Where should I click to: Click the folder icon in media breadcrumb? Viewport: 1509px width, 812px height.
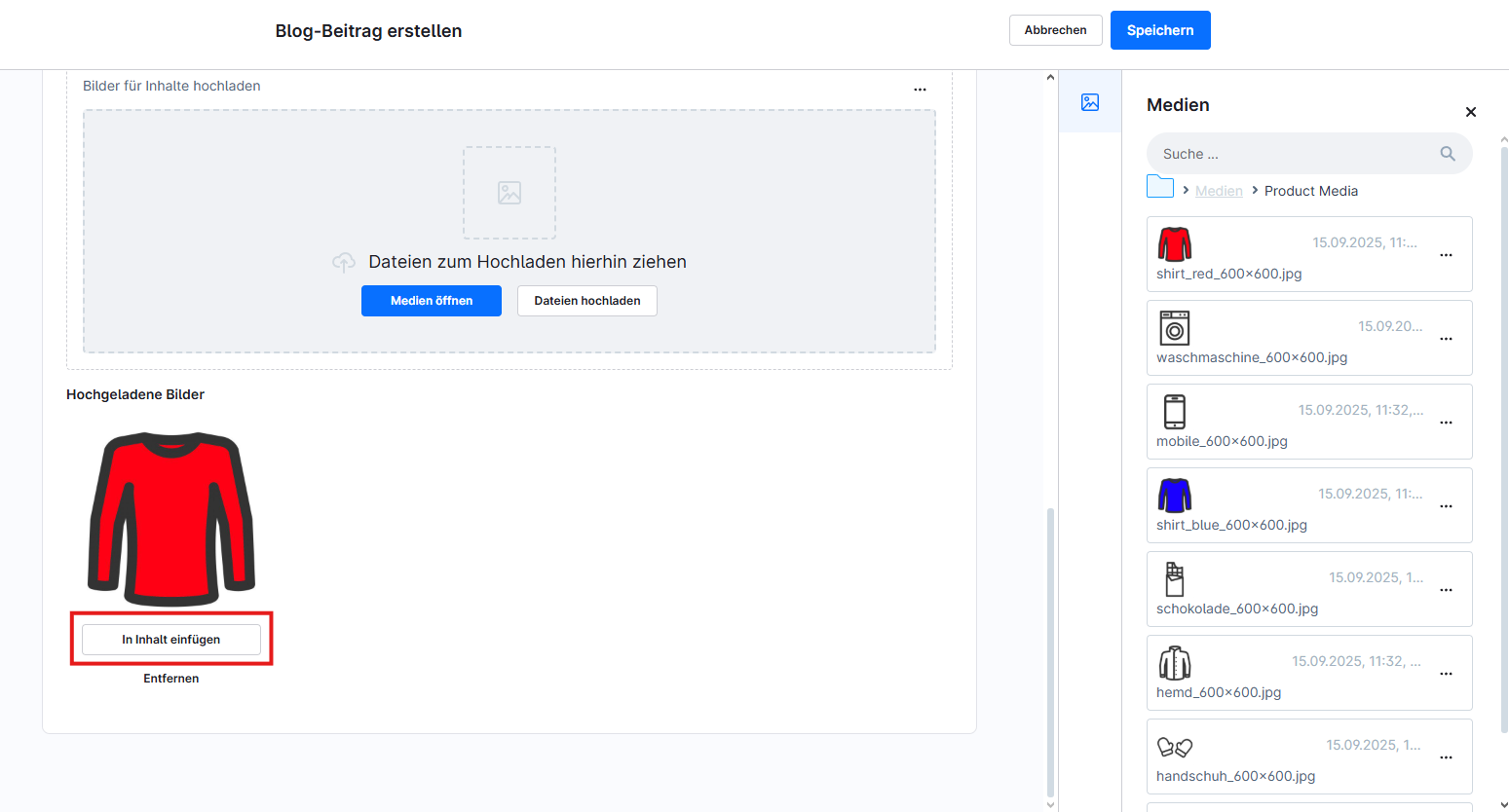(1159, 187)
